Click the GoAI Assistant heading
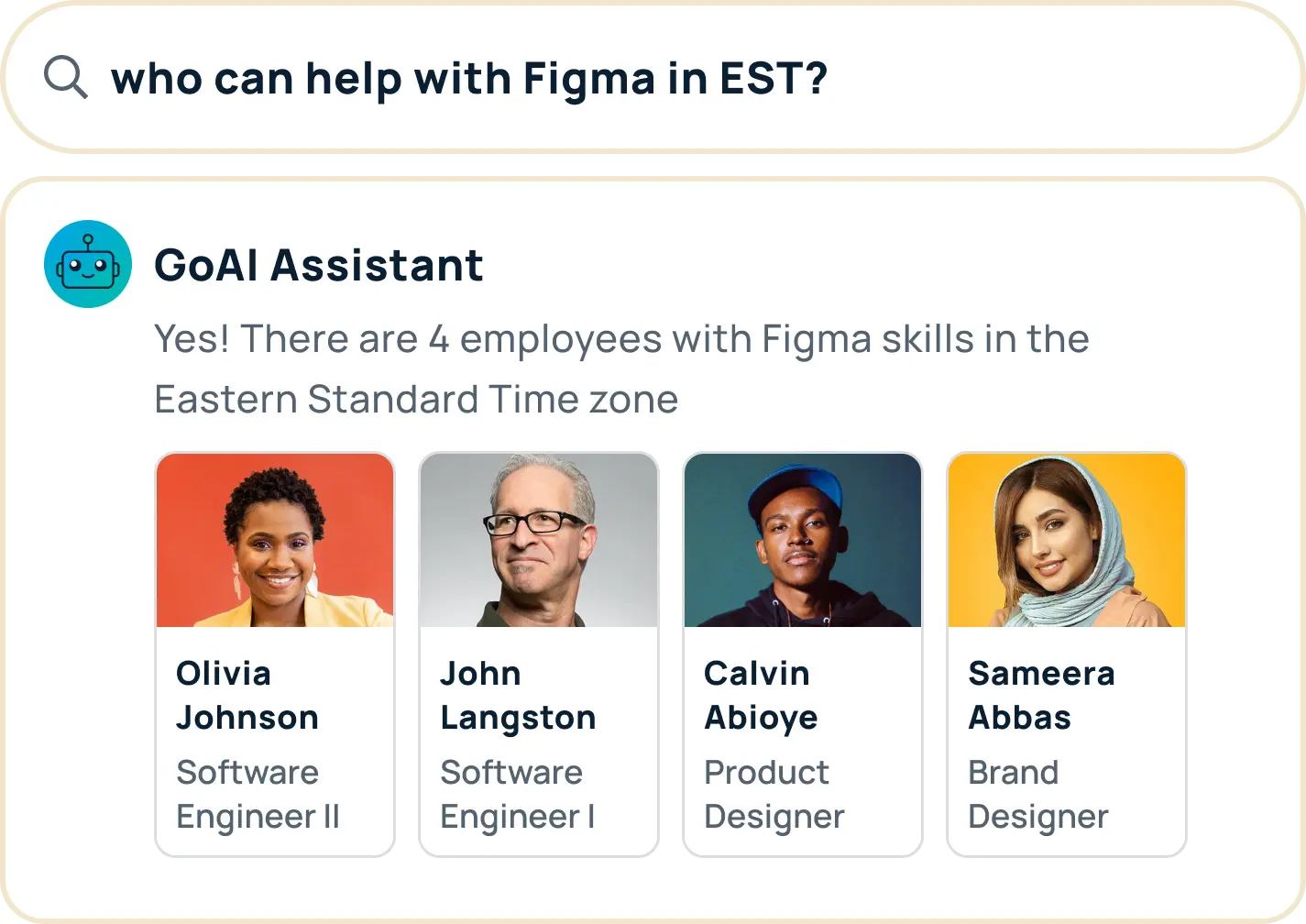 [318, 265]
